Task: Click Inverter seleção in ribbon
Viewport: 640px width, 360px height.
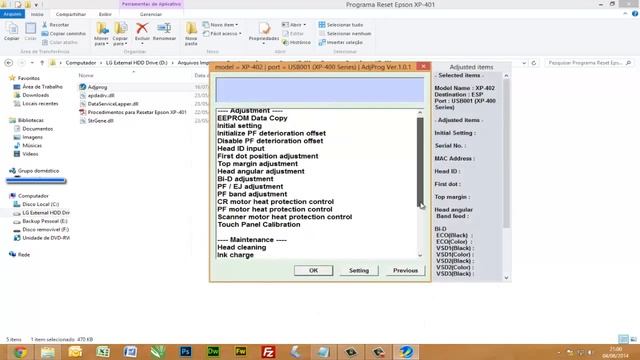Action: (341, 42)
